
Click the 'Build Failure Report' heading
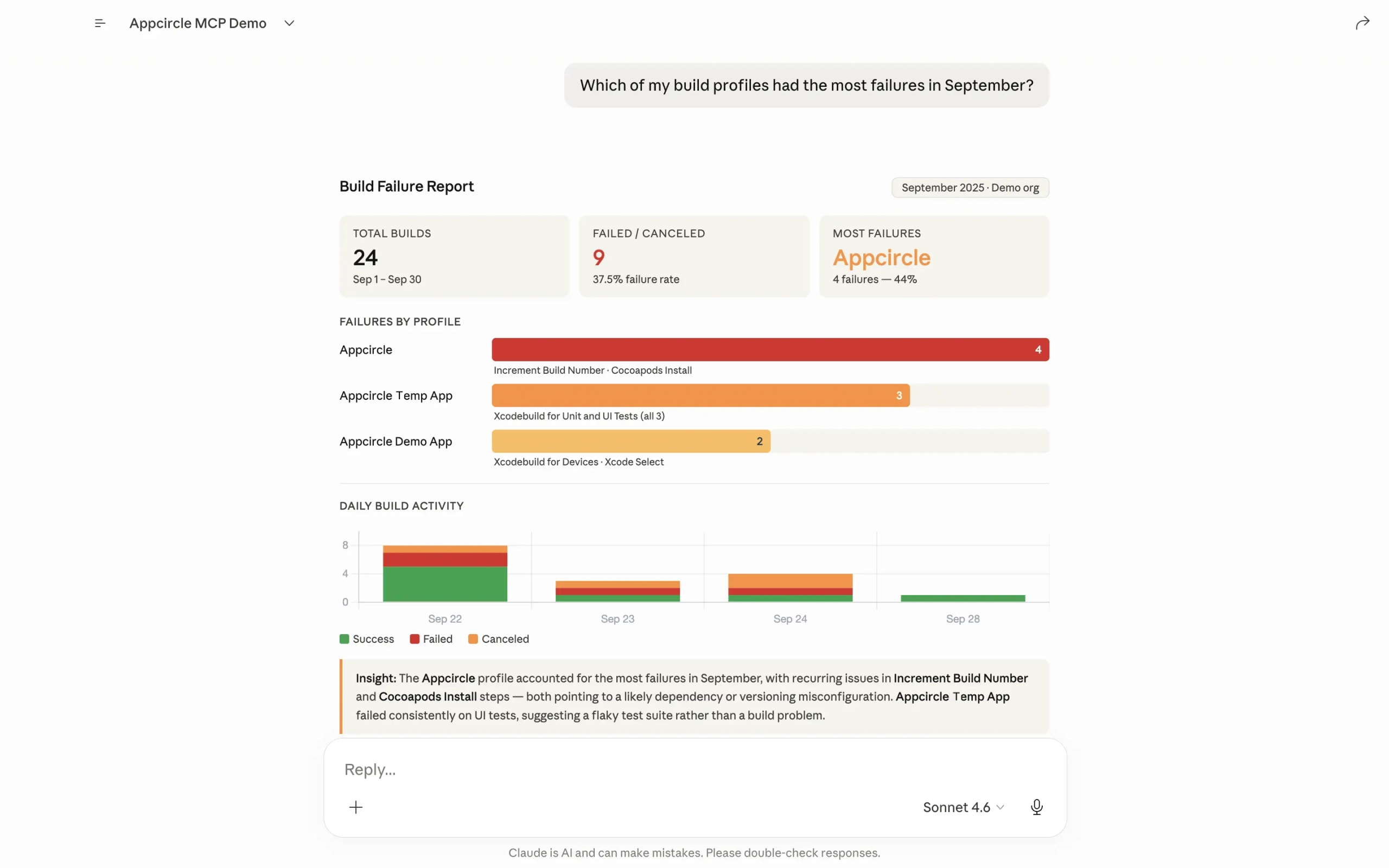coord(406,186)
